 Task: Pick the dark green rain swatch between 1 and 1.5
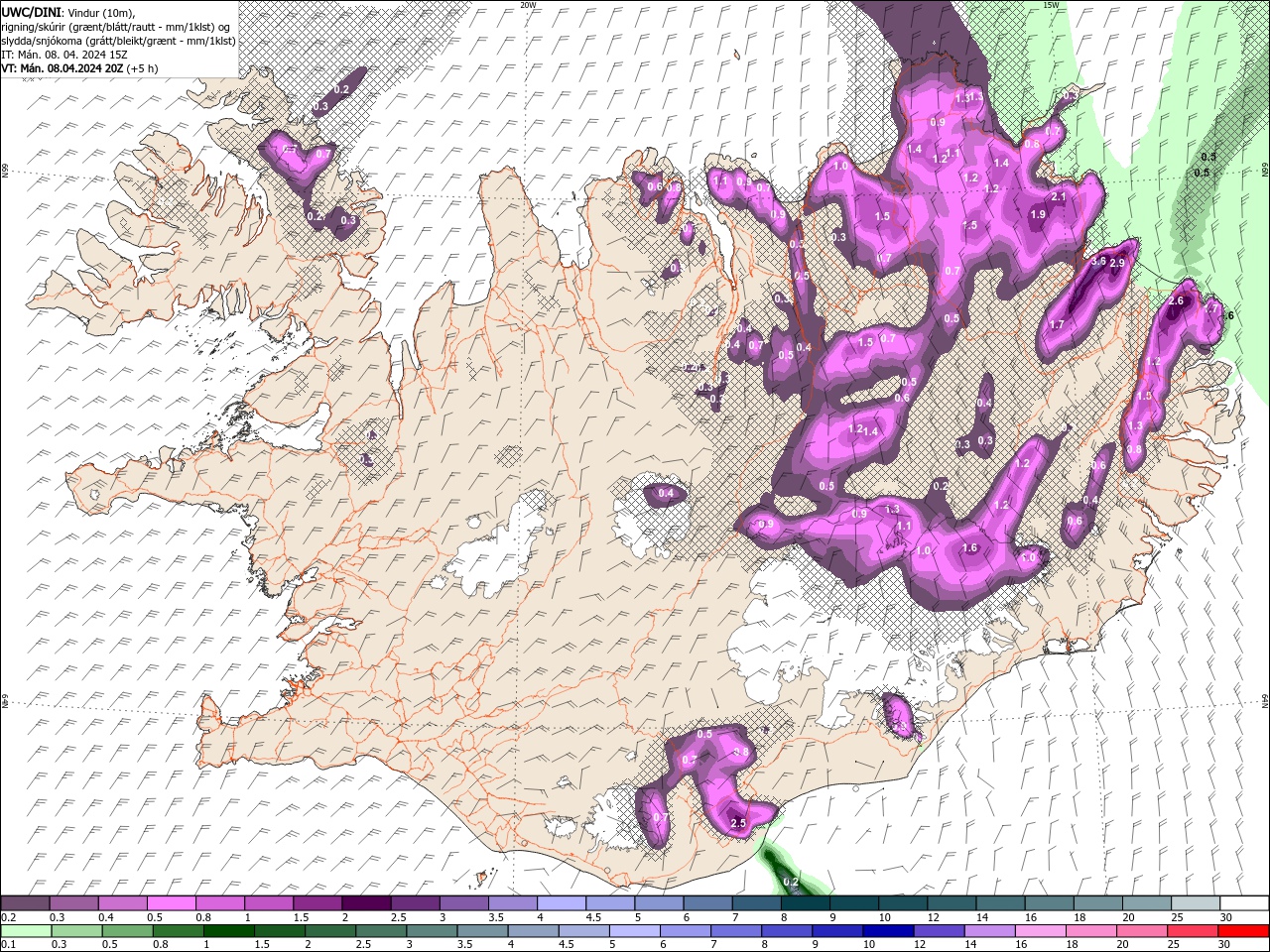(229, 931)
